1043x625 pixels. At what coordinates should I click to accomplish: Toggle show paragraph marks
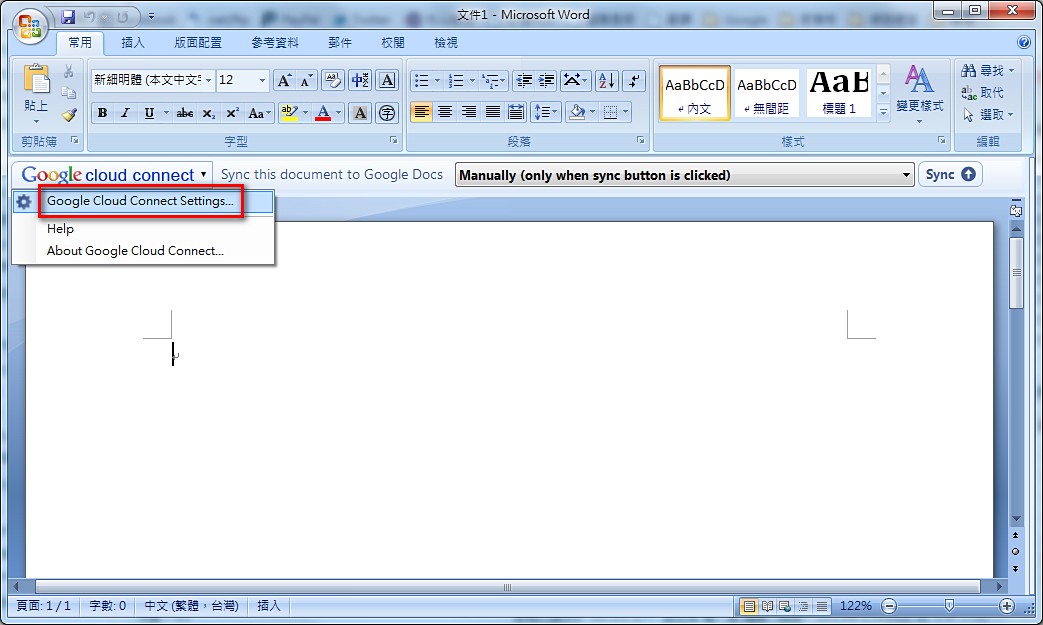(x=635, y=81)
